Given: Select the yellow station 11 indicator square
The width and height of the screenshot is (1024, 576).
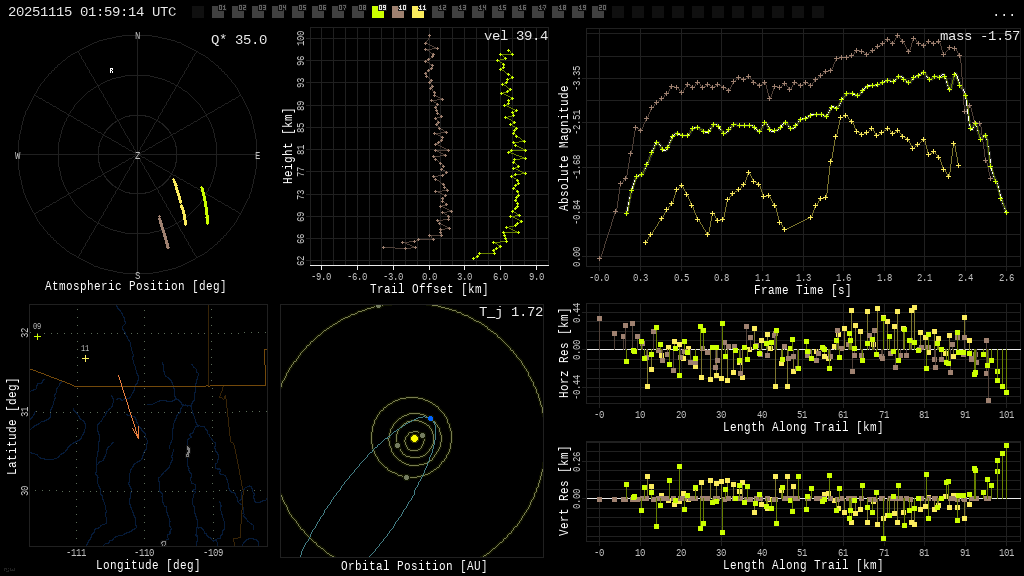Looking at the screenshot, I should click(418, 12).
